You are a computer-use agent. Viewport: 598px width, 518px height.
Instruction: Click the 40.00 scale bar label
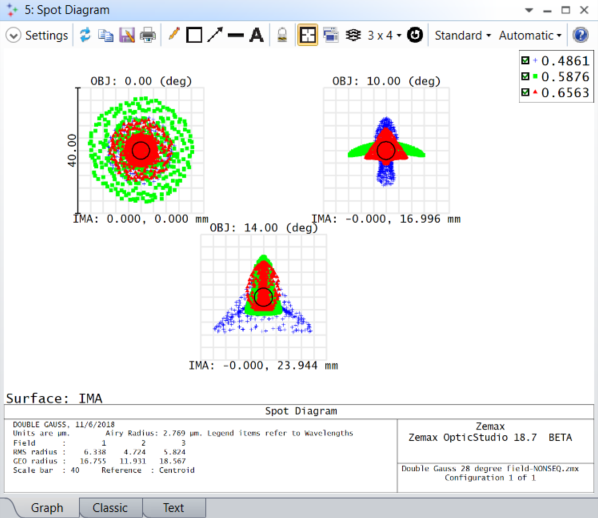[x=72, y=151]
